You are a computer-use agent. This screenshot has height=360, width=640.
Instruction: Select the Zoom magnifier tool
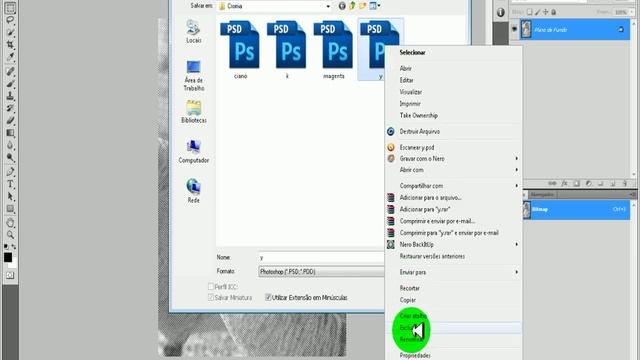point(10,235)
